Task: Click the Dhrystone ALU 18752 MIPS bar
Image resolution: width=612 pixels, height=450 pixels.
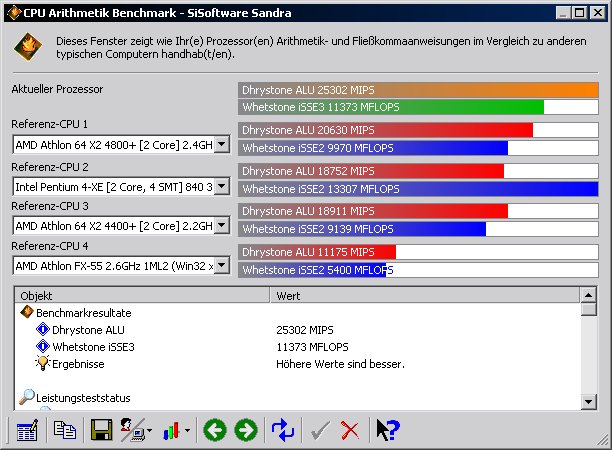Action: coord(418,171)
